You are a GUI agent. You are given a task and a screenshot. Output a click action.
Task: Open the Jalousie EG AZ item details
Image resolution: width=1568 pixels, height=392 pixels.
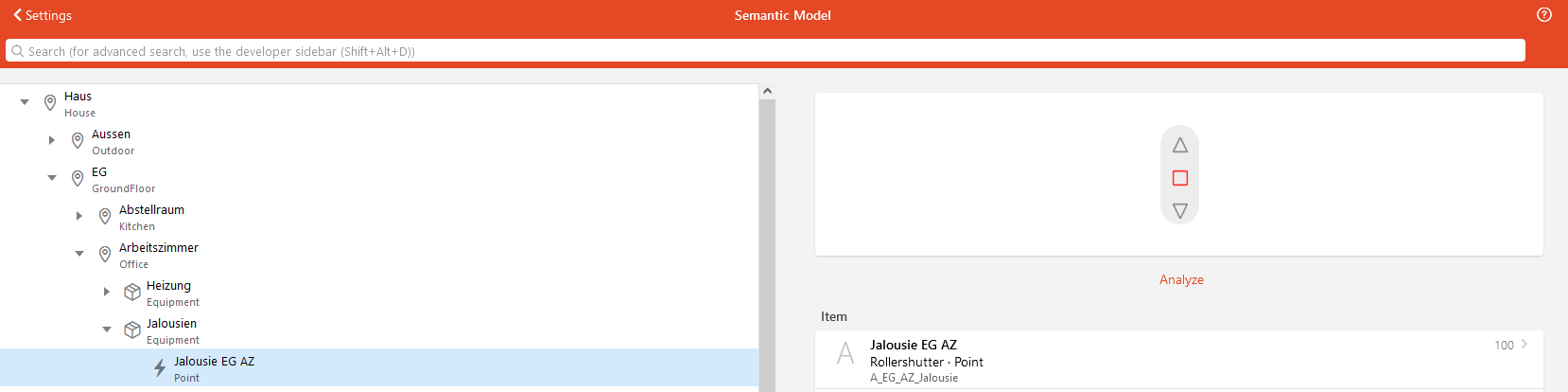(x=1177, y=360)
